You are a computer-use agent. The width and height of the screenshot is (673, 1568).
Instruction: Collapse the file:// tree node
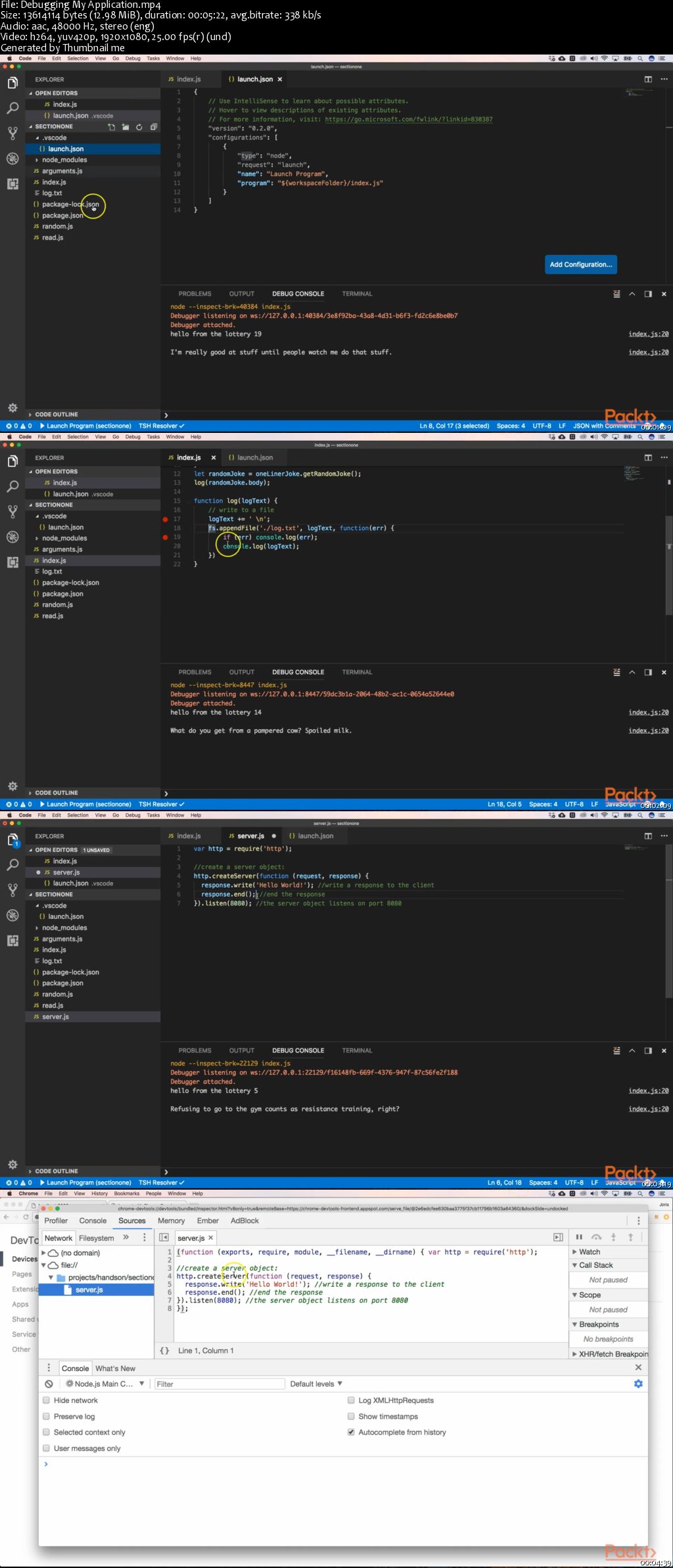pos(44,1265)
